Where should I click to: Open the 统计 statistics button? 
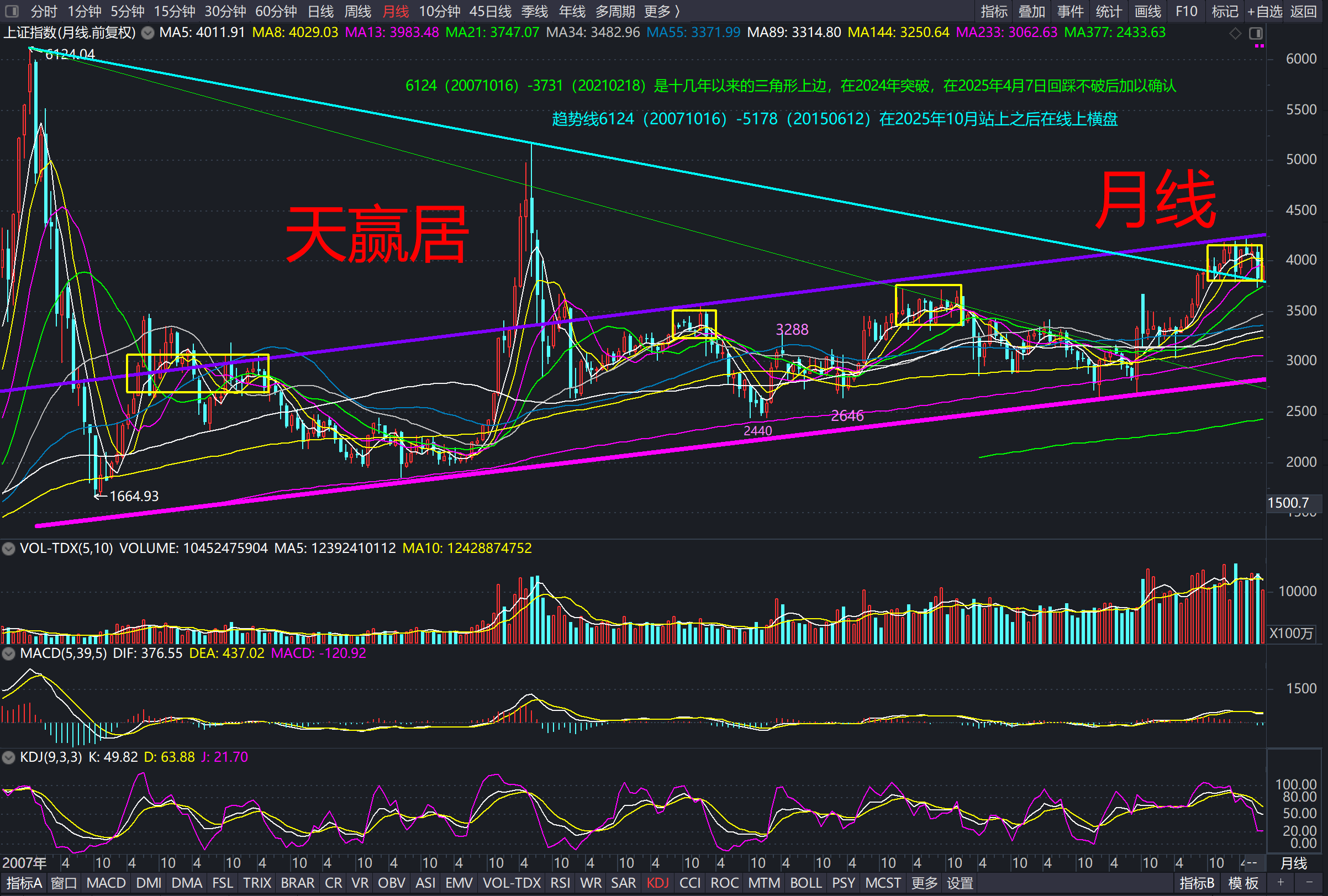point(1109,12)
